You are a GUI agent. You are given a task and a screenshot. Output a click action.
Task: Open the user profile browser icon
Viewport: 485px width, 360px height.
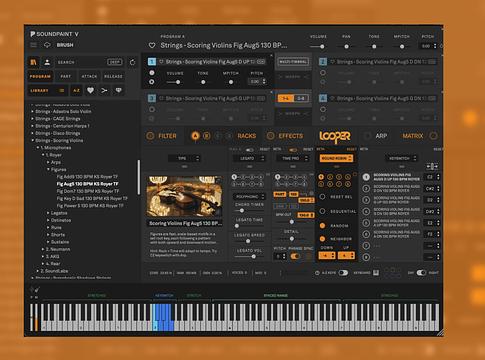click(x=47, y=62)
